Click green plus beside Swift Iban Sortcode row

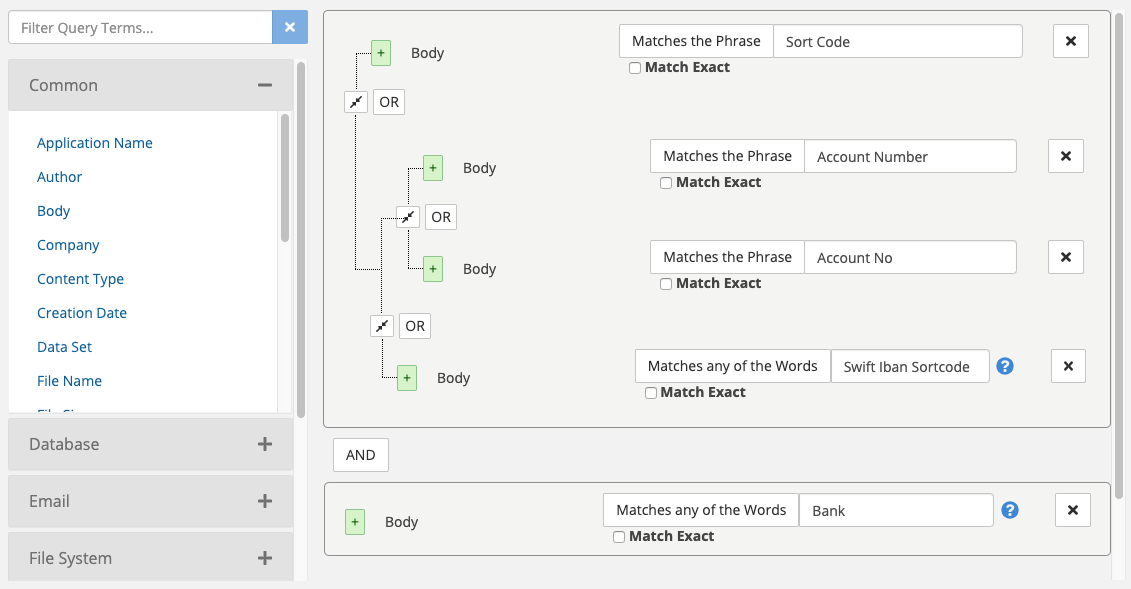point(407,378)
